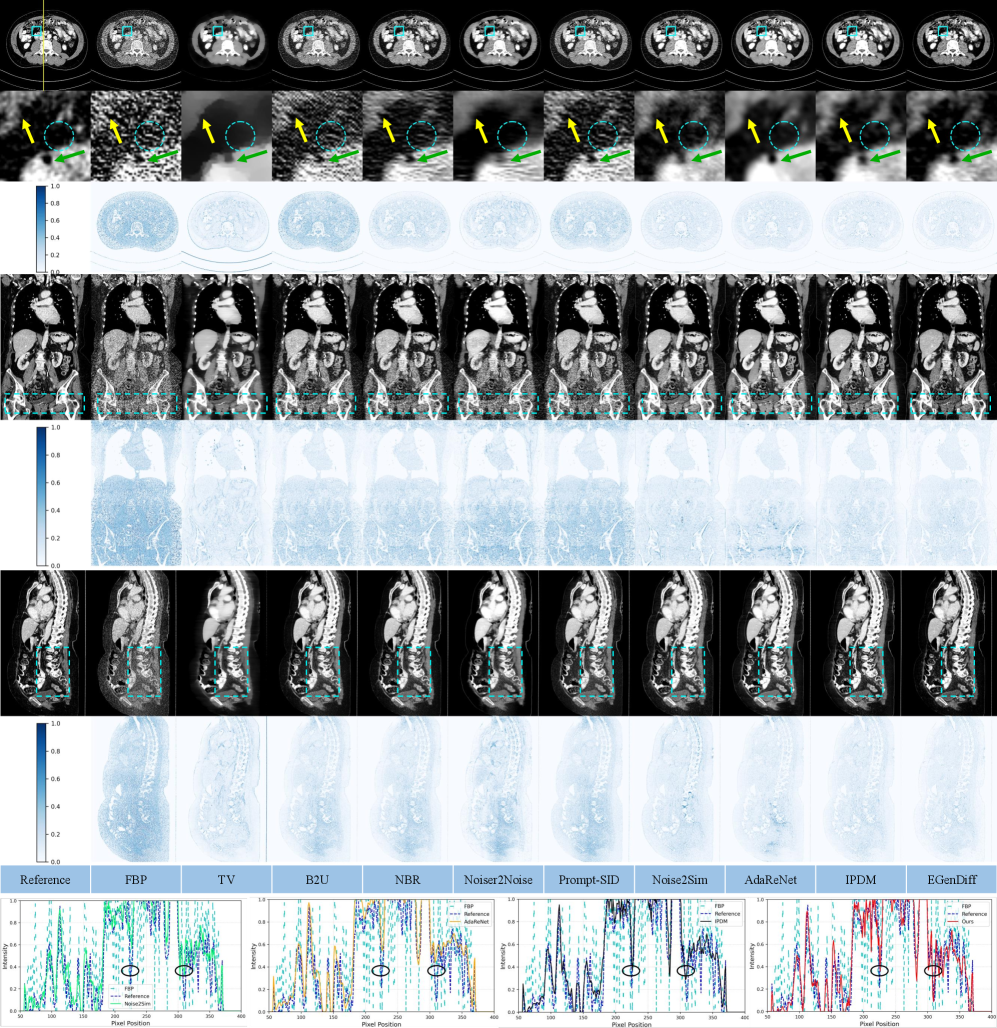Viewport: 997px width, 1028px height.
Task: Click the EGenDiff column label
Action: (951, 879)
